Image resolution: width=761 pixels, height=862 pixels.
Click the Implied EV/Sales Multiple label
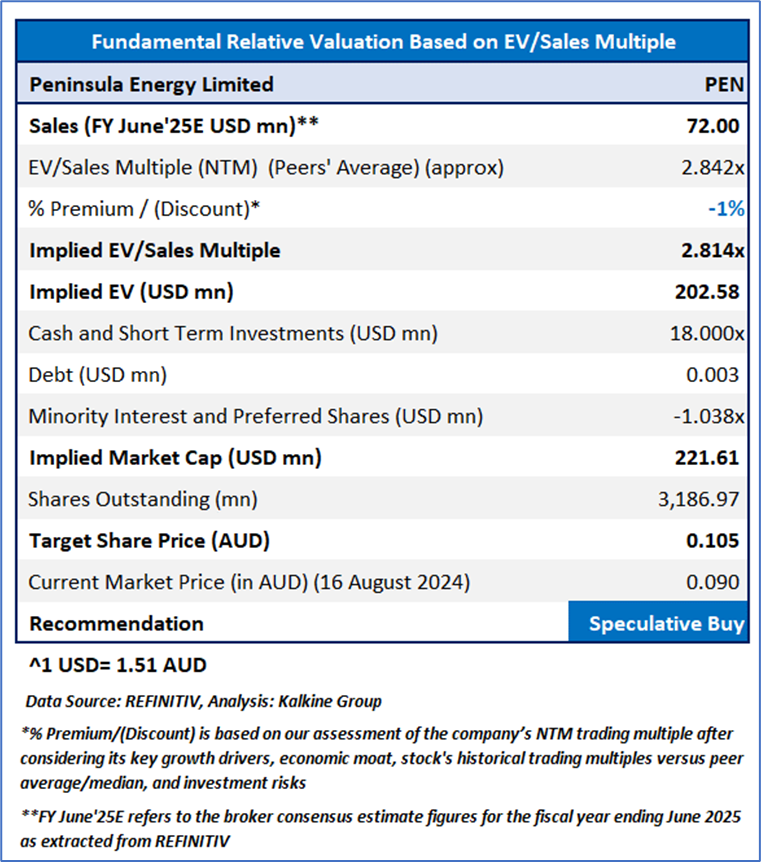pyautogui.click(x=155, y=250)
